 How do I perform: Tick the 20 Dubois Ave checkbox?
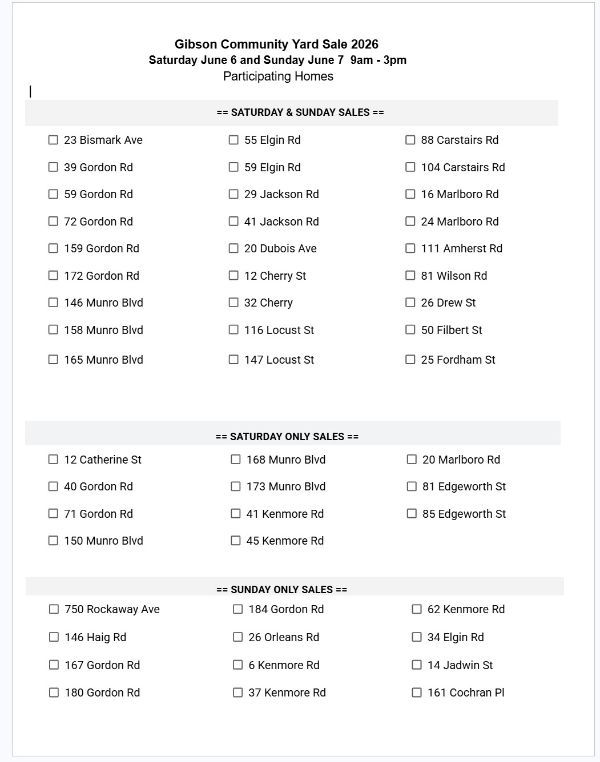click(x=234, y=248)
